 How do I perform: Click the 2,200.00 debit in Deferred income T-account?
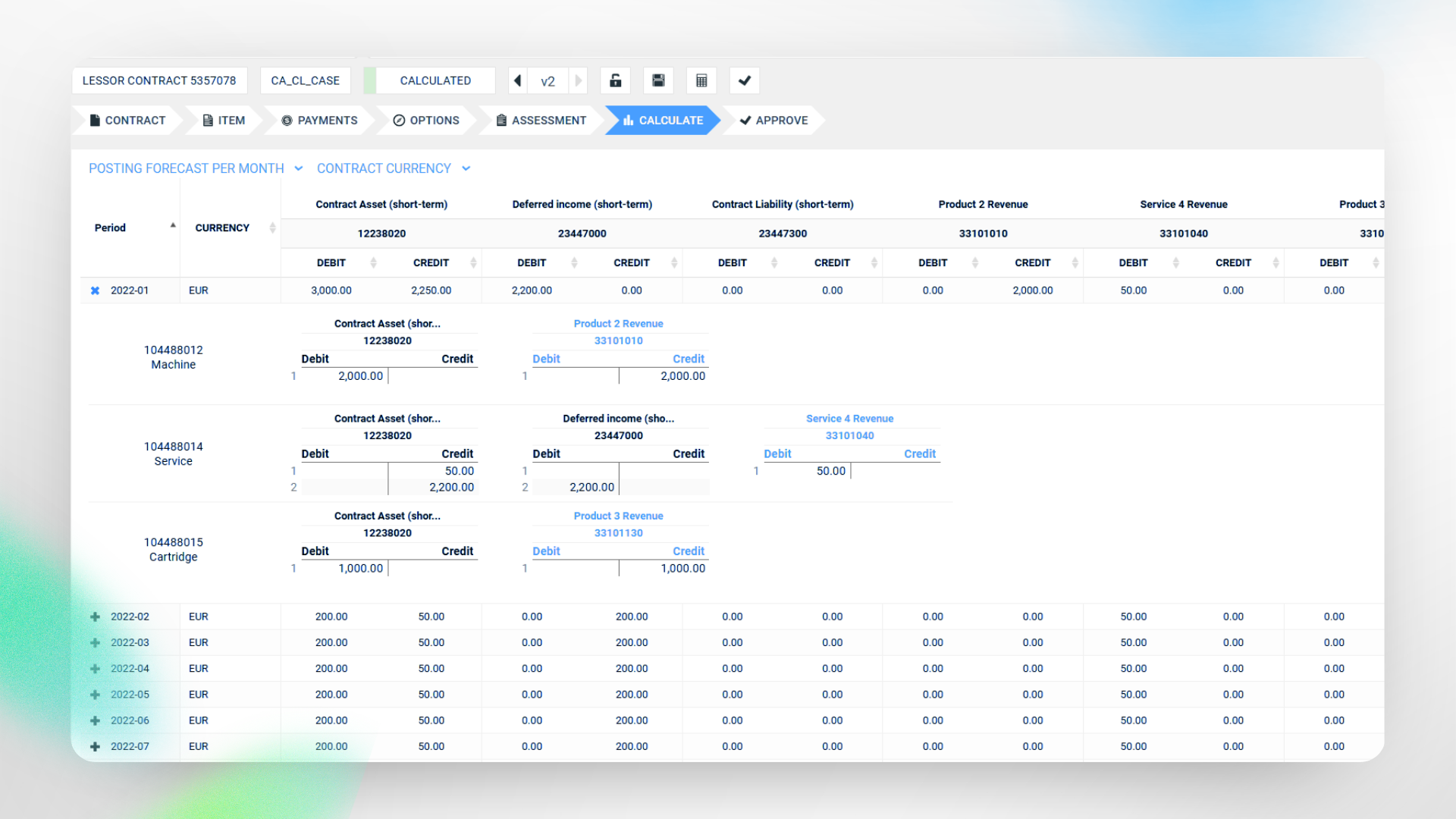591,488
